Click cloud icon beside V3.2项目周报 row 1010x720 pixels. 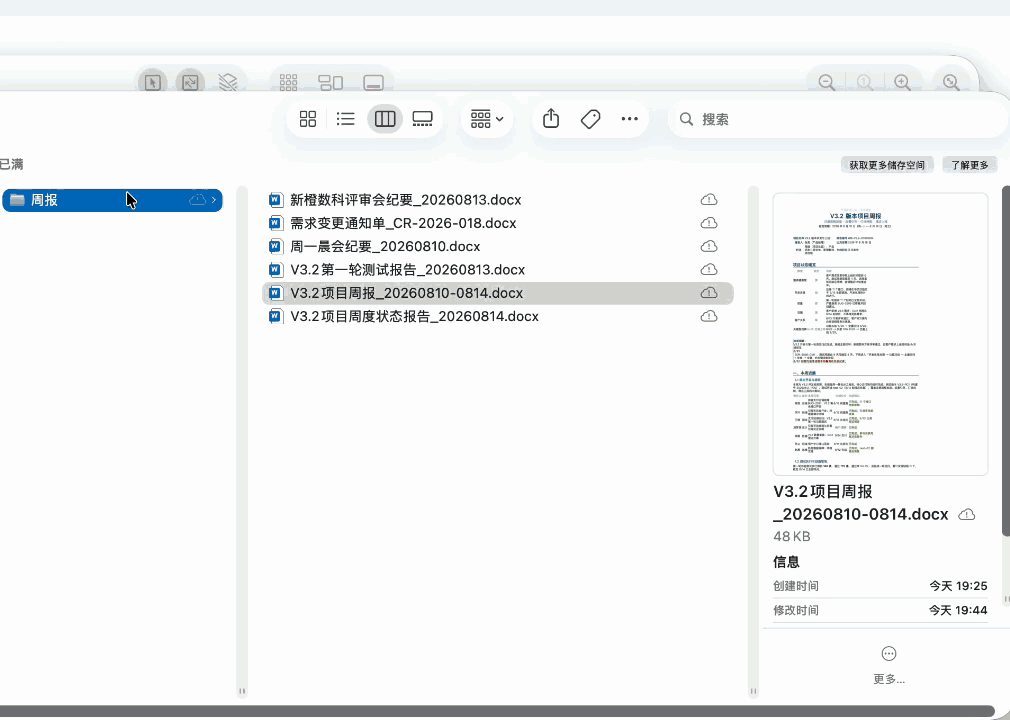tap(709, 293)
